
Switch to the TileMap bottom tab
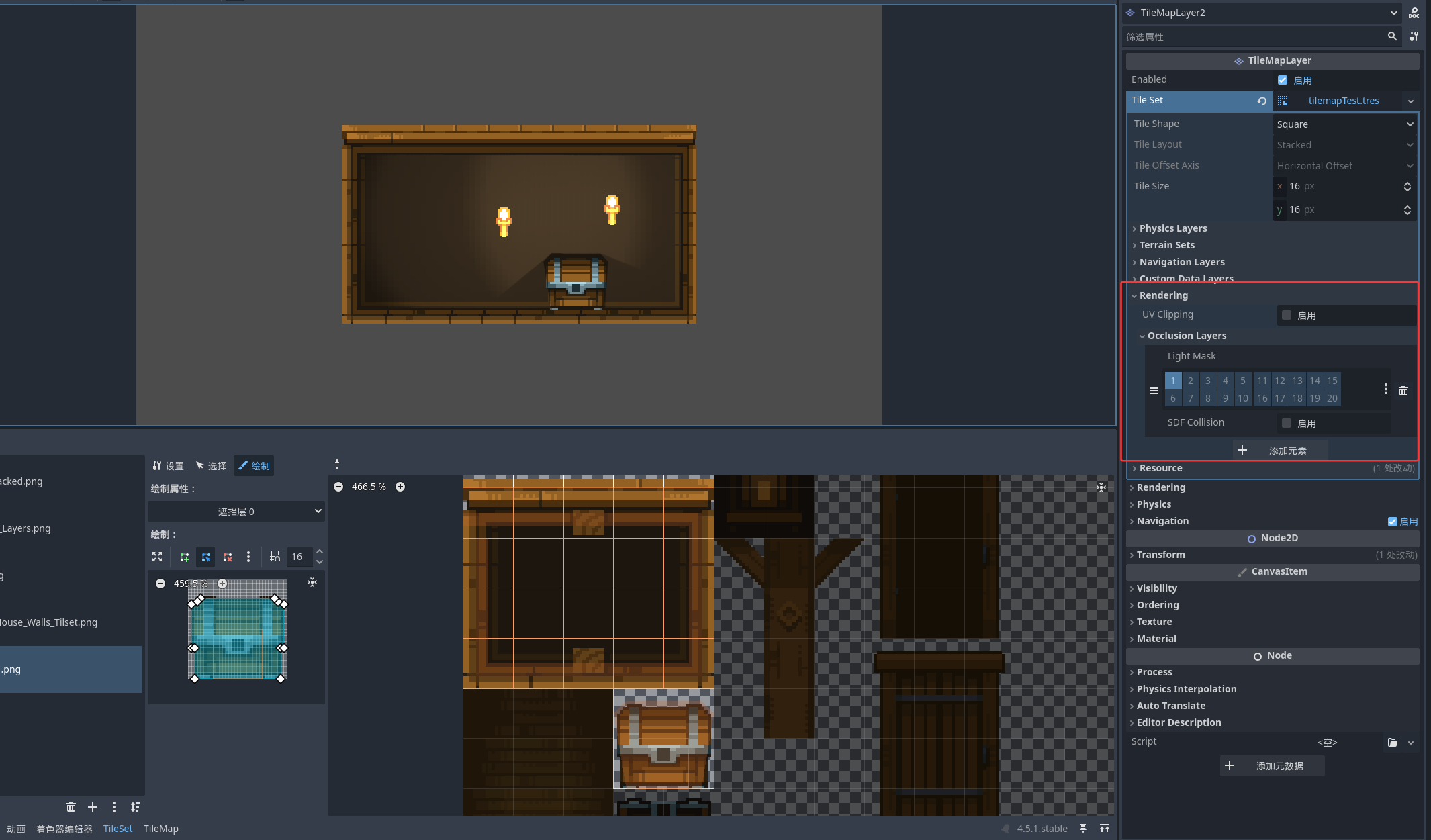click(161, 829)
